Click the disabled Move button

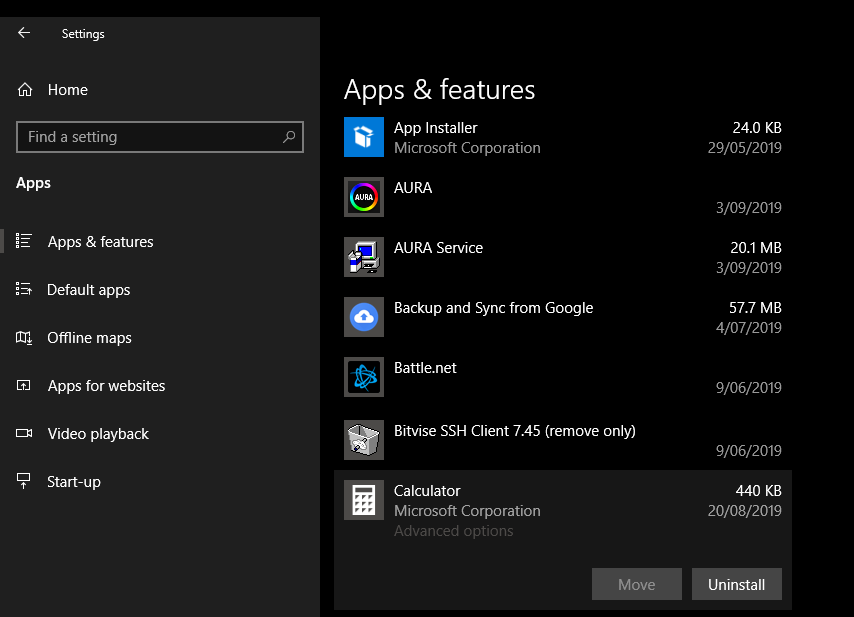[637, 584]
